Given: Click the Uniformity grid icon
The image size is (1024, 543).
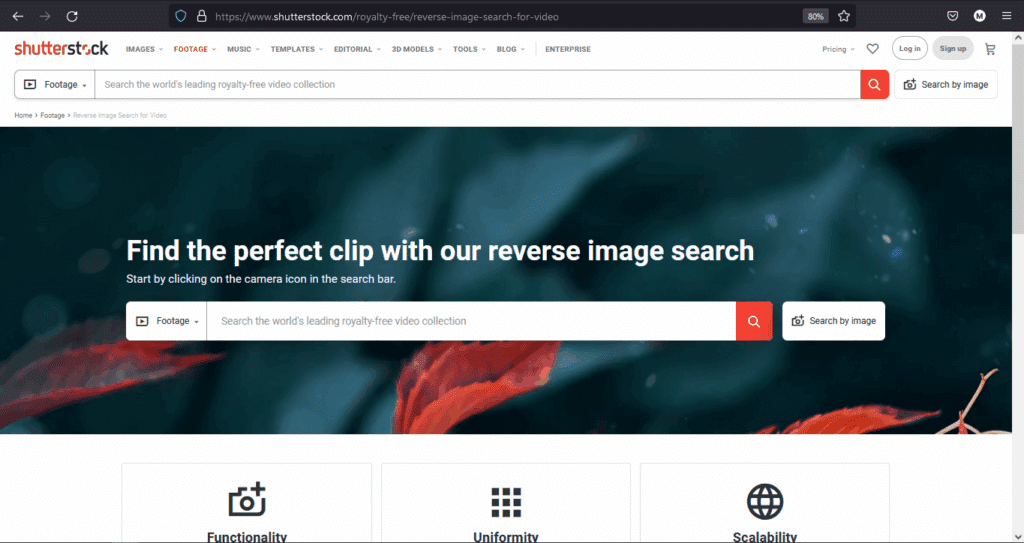Looking at the screenshot, I should [x=506, y=502].
